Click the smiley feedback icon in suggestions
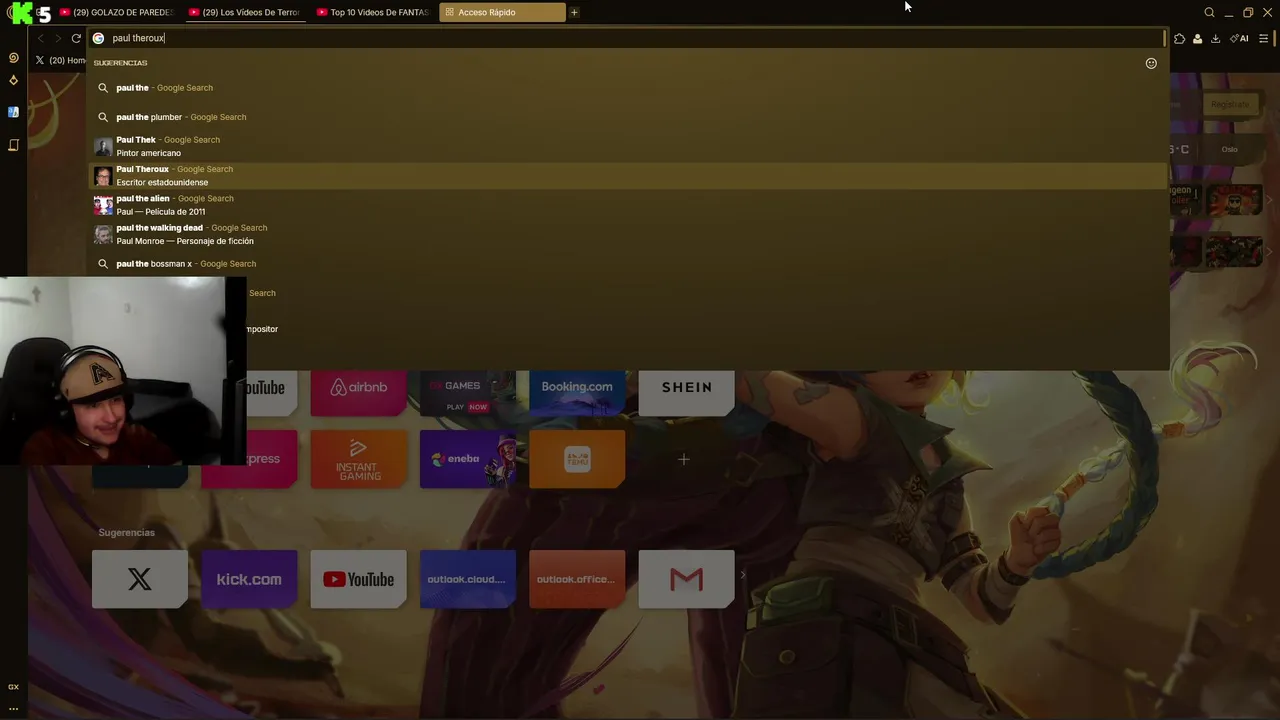1280x720 pixels. click(x=1151, y=63)
